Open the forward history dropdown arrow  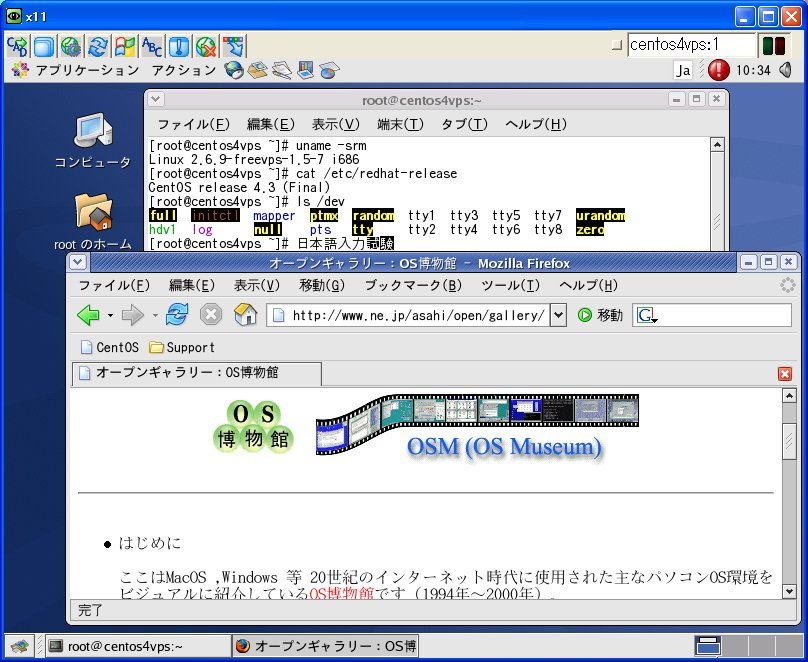pos(155,315)
